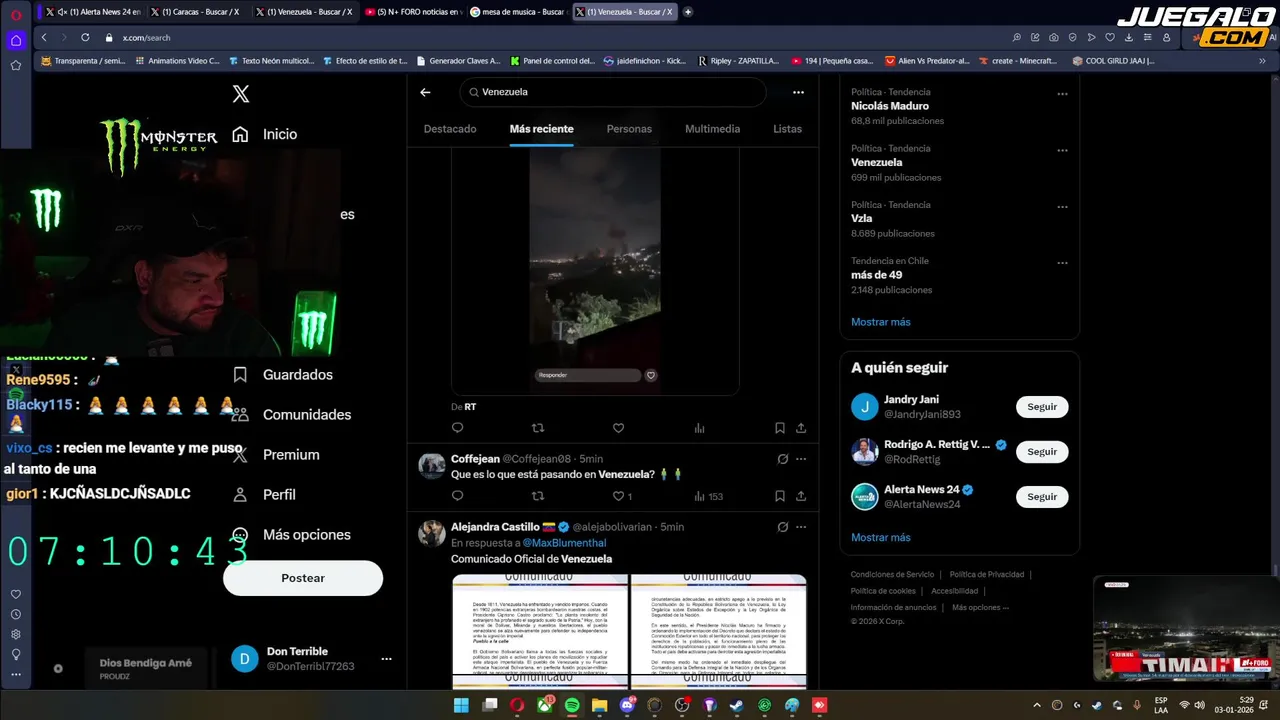
Task: Open Premium in X sidebar
Action: pyautogui.click(x=276, y=455)
